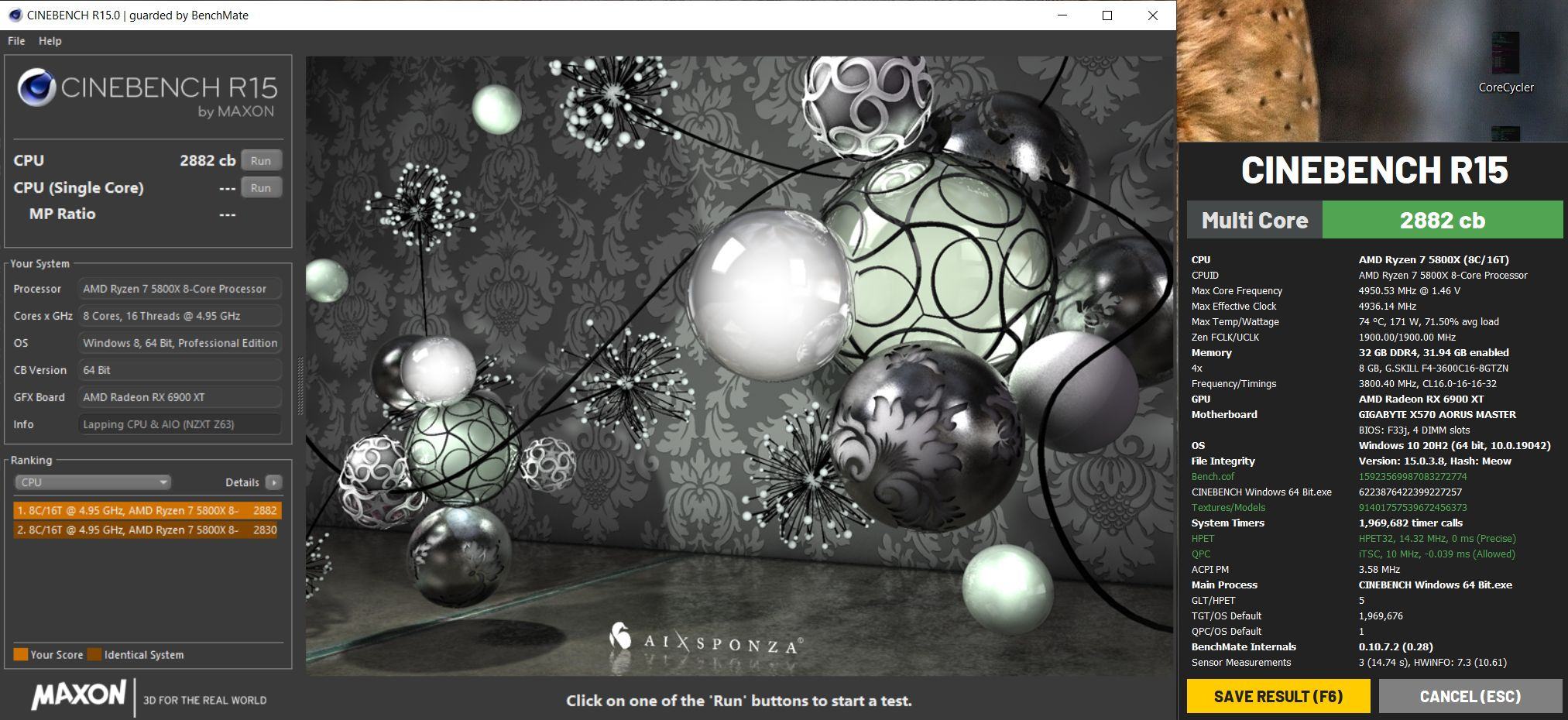The height and width of the screenshot is (720, 1568).
Task: Click Max Core Frequency value 4950.53 MHz
Action: (x=1409, y=291)
